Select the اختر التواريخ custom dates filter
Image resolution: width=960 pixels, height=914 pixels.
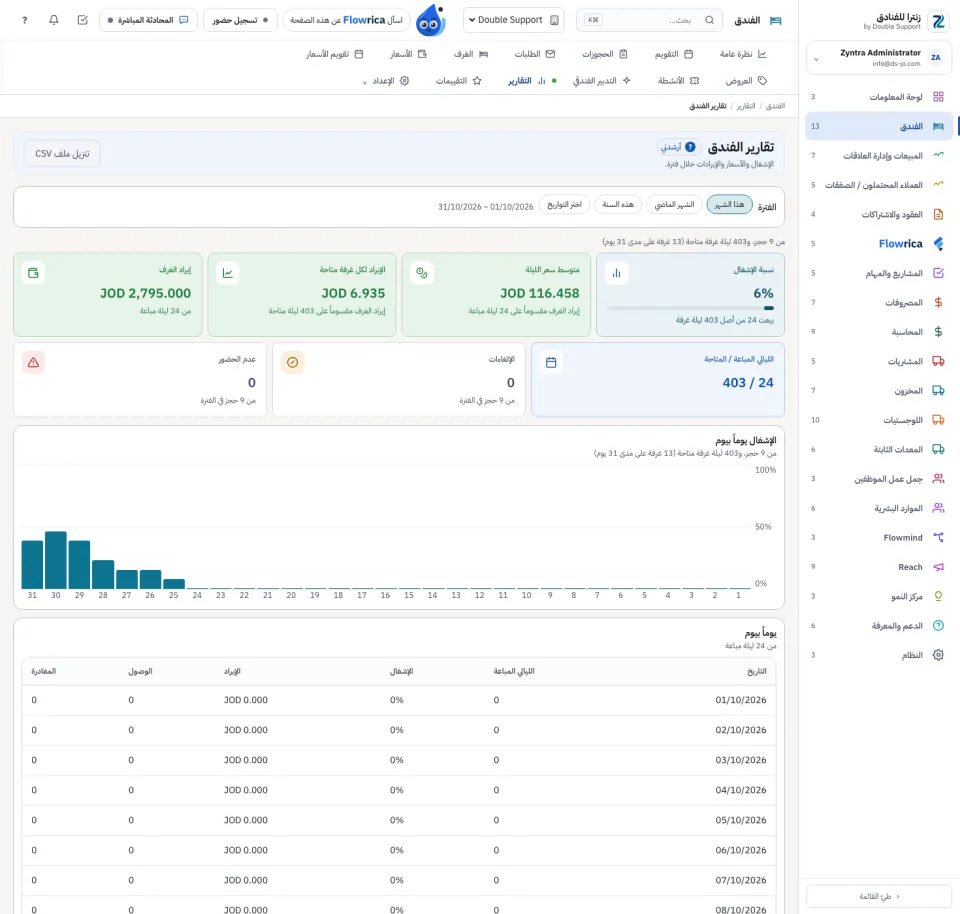[x=564, y=204]
